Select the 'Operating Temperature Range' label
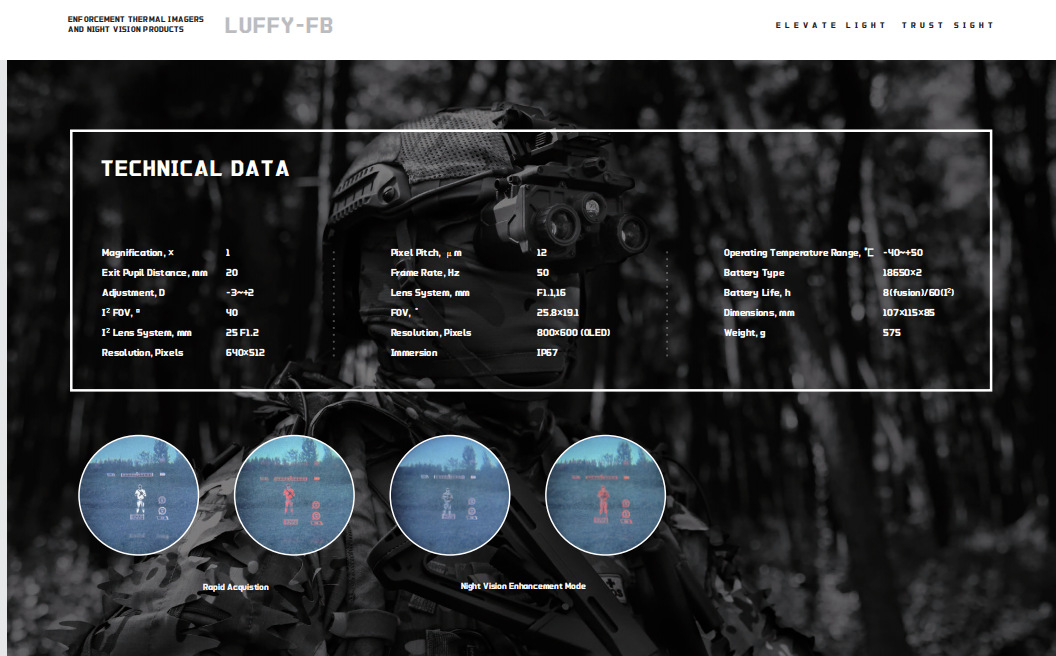Viewport: 1056px width, 656px height. click(799, 253)
